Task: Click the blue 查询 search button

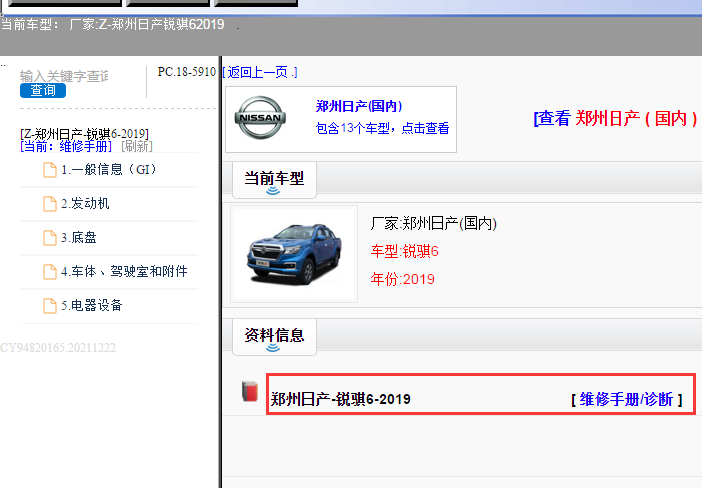Action: 43,90
